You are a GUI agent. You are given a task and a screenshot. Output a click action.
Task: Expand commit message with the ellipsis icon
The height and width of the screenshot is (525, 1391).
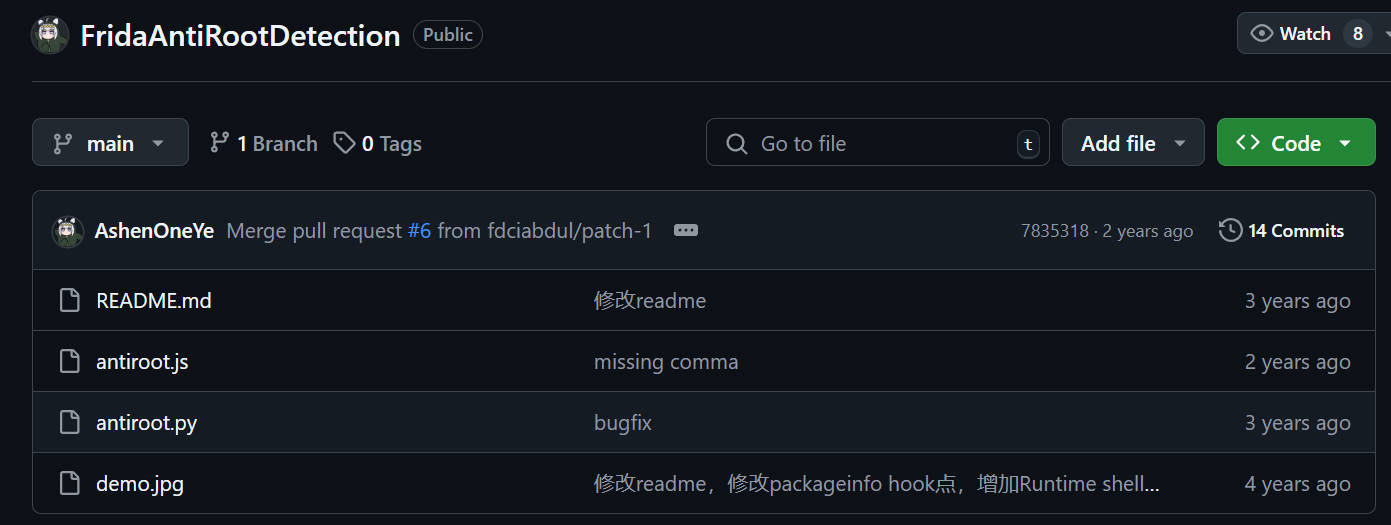tap(686, 231)
